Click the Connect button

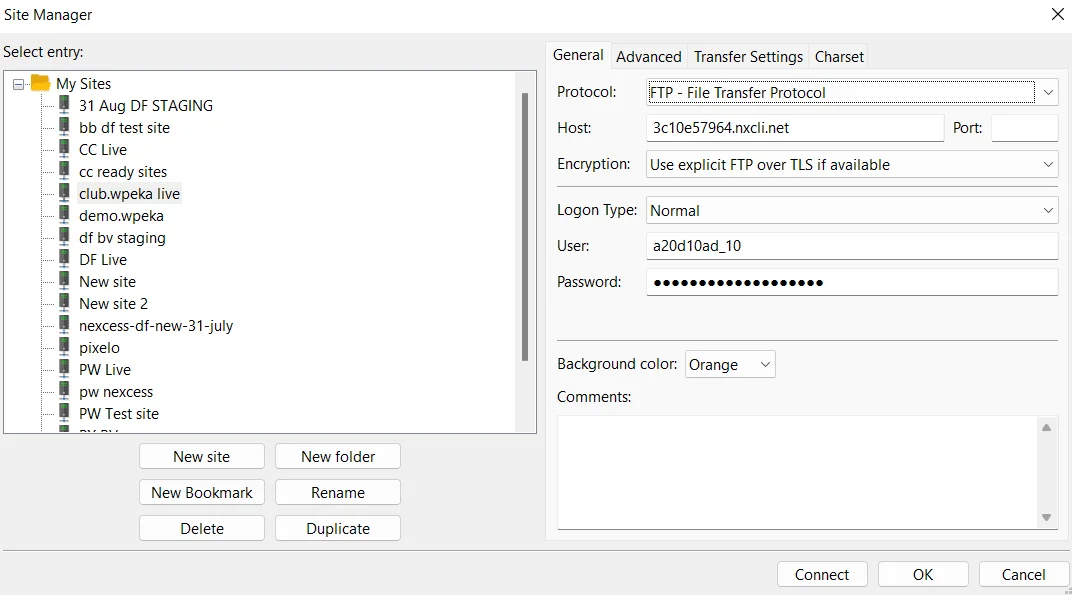[x=822, y=574]
